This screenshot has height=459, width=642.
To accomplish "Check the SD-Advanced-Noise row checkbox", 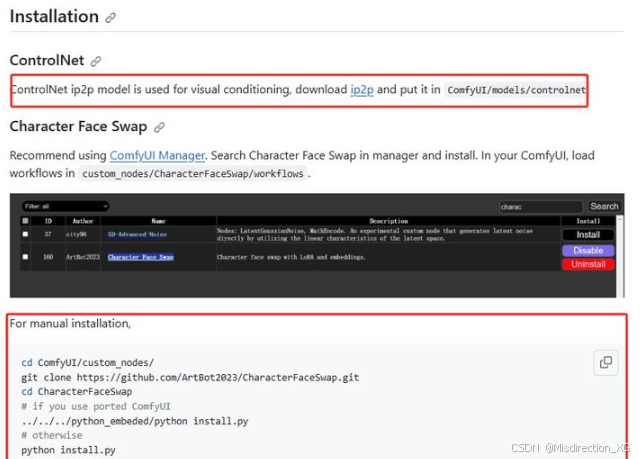I will (25, 234).
